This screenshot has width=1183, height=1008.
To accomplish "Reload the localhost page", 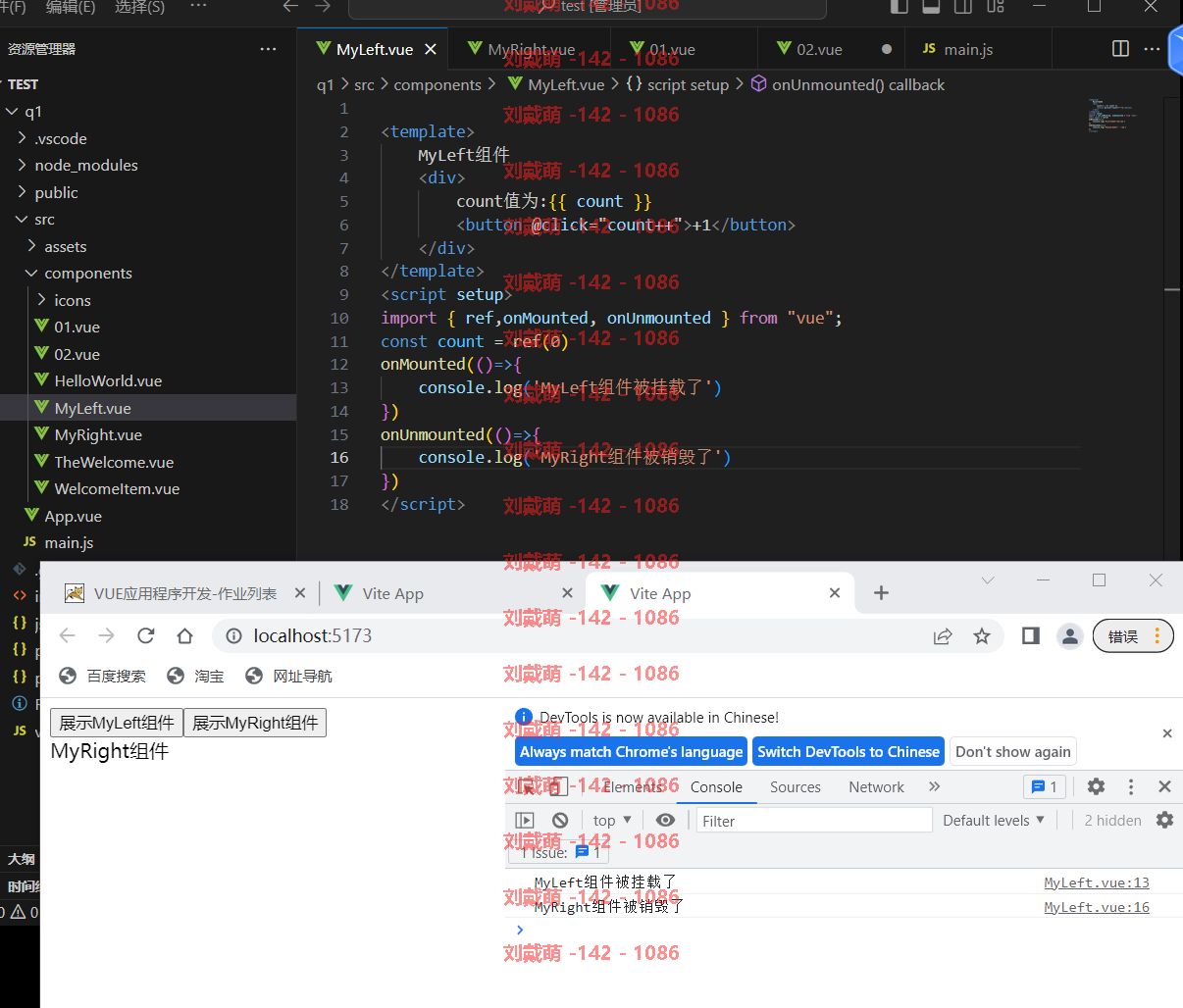I will click(x=146, y=635).
